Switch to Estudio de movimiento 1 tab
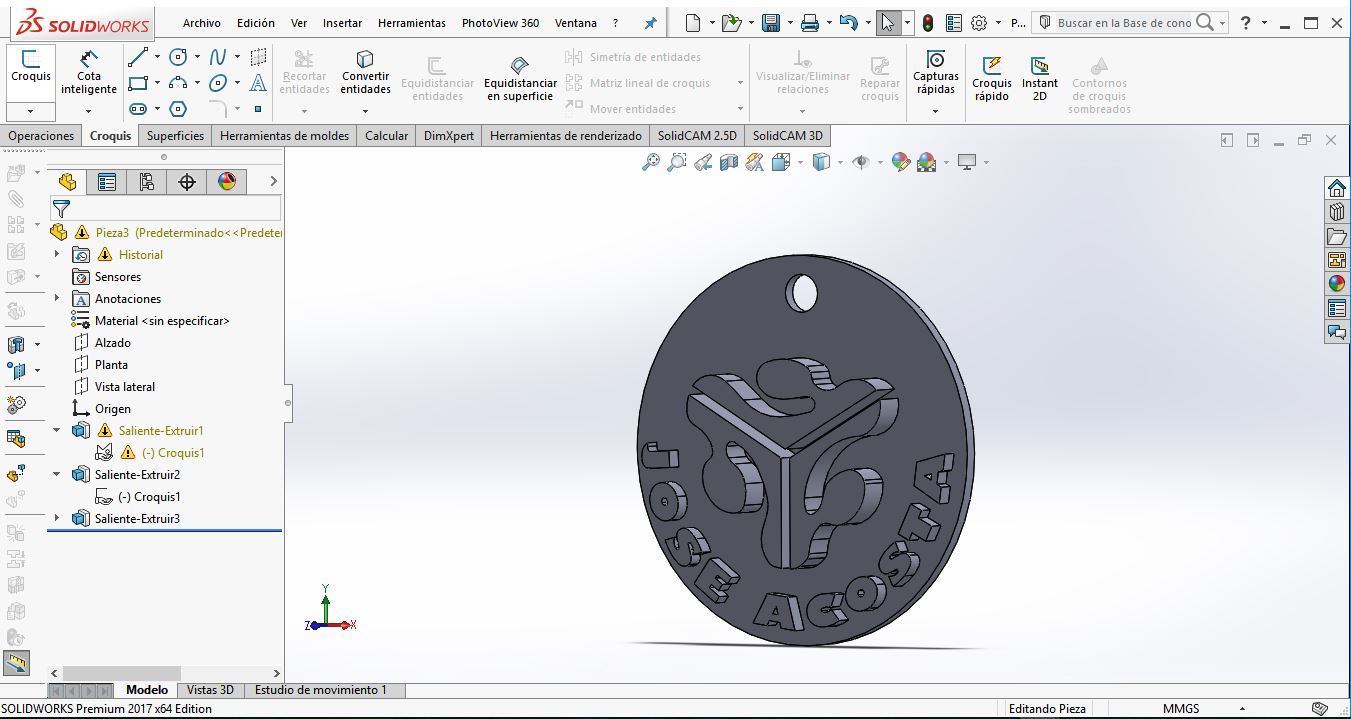 tap(321, 690)
